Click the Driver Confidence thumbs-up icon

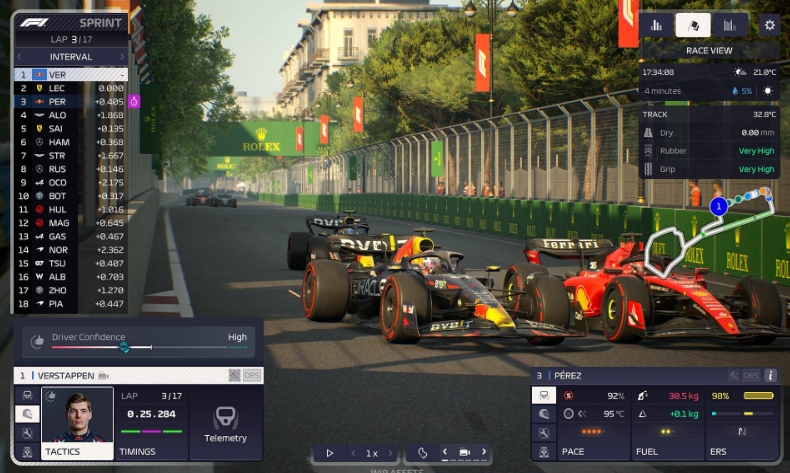tap(37, 342)
